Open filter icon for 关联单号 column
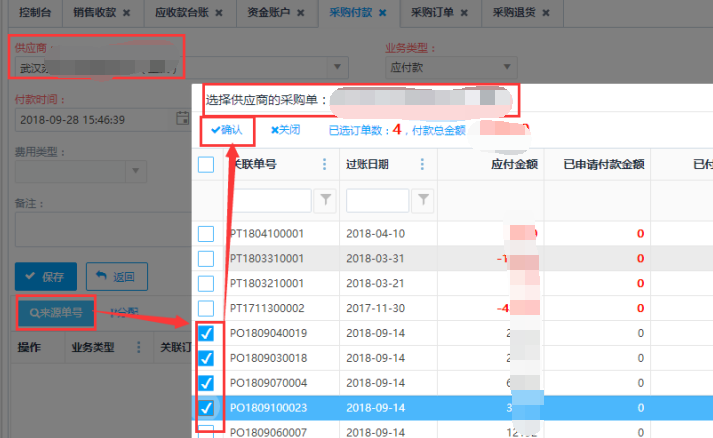This screenshot has width=713, height=438. click(x=325, y=201)
